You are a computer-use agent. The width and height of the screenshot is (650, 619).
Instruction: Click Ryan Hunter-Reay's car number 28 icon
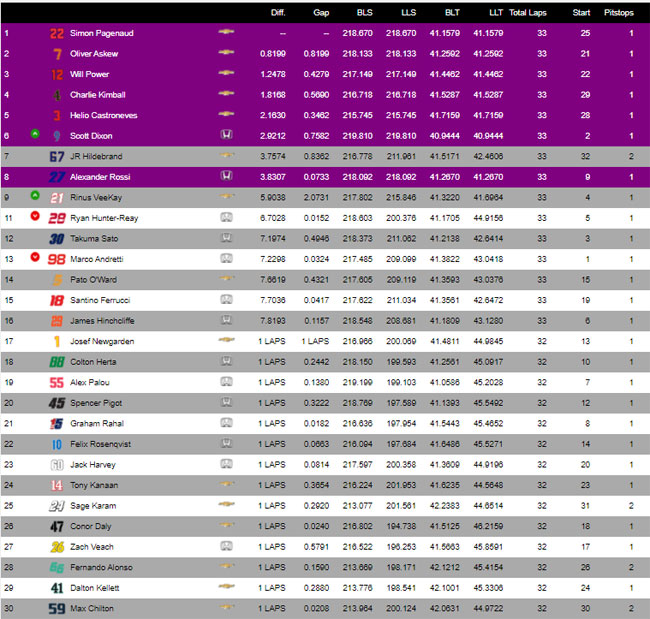pyautogui.click(x=57, y=218)
